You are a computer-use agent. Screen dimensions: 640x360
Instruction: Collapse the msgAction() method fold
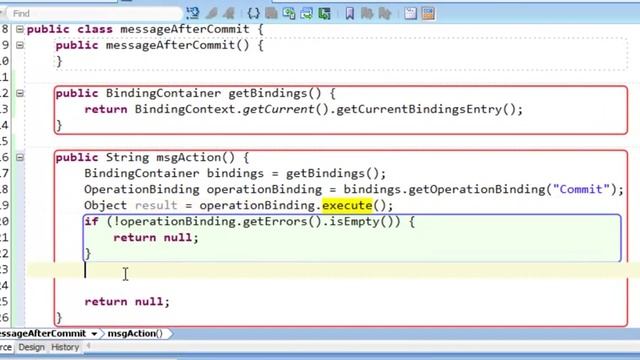coord(20,157)
